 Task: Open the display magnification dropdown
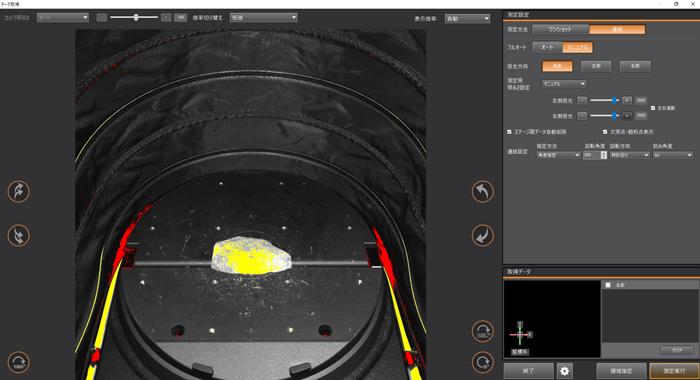(467, 19)
